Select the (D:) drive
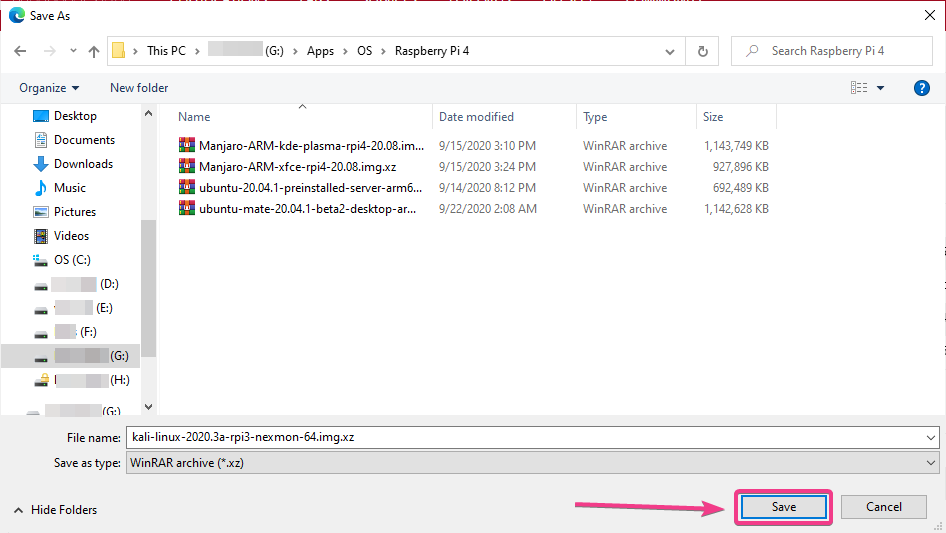This screenshot has height=533, width=946. click(77, 284)
